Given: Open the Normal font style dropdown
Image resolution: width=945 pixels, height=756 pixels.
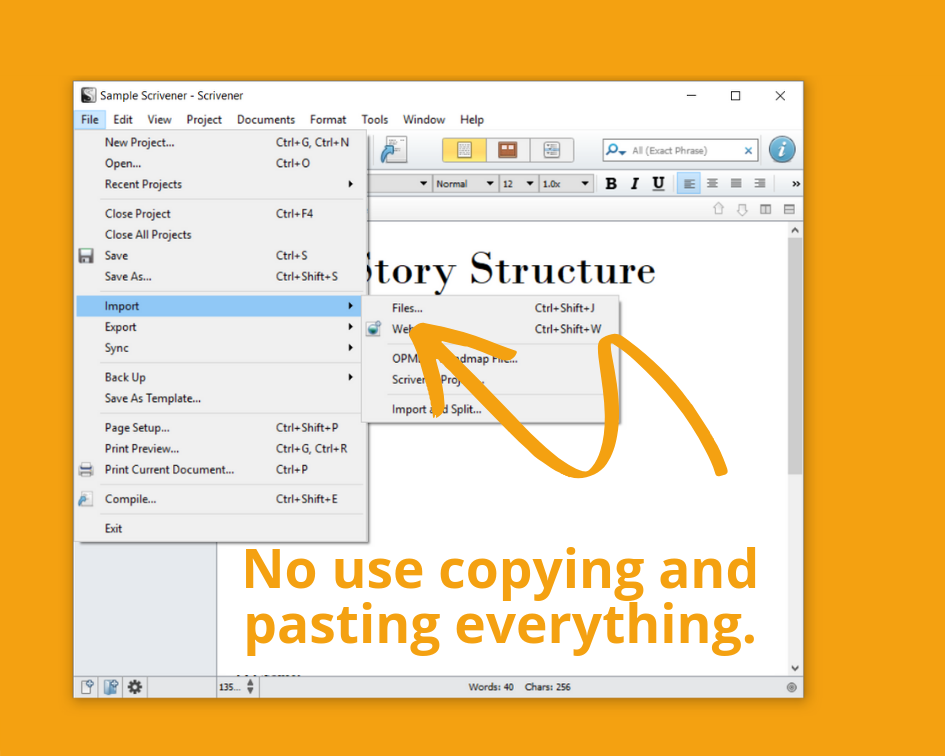Looking at the screenshot, I should click(465, 183).
